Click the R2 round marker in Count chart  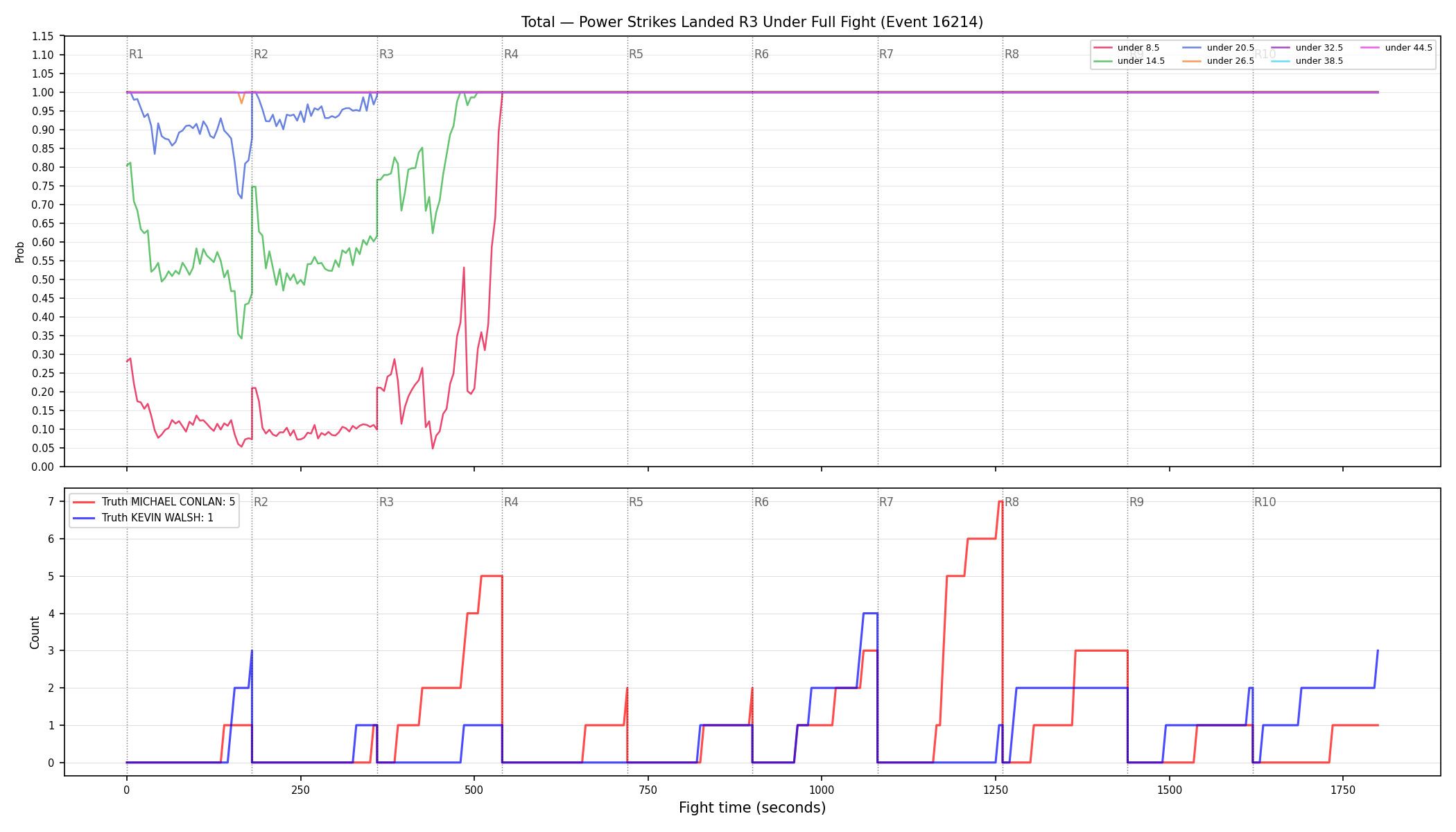coord(261,502)
